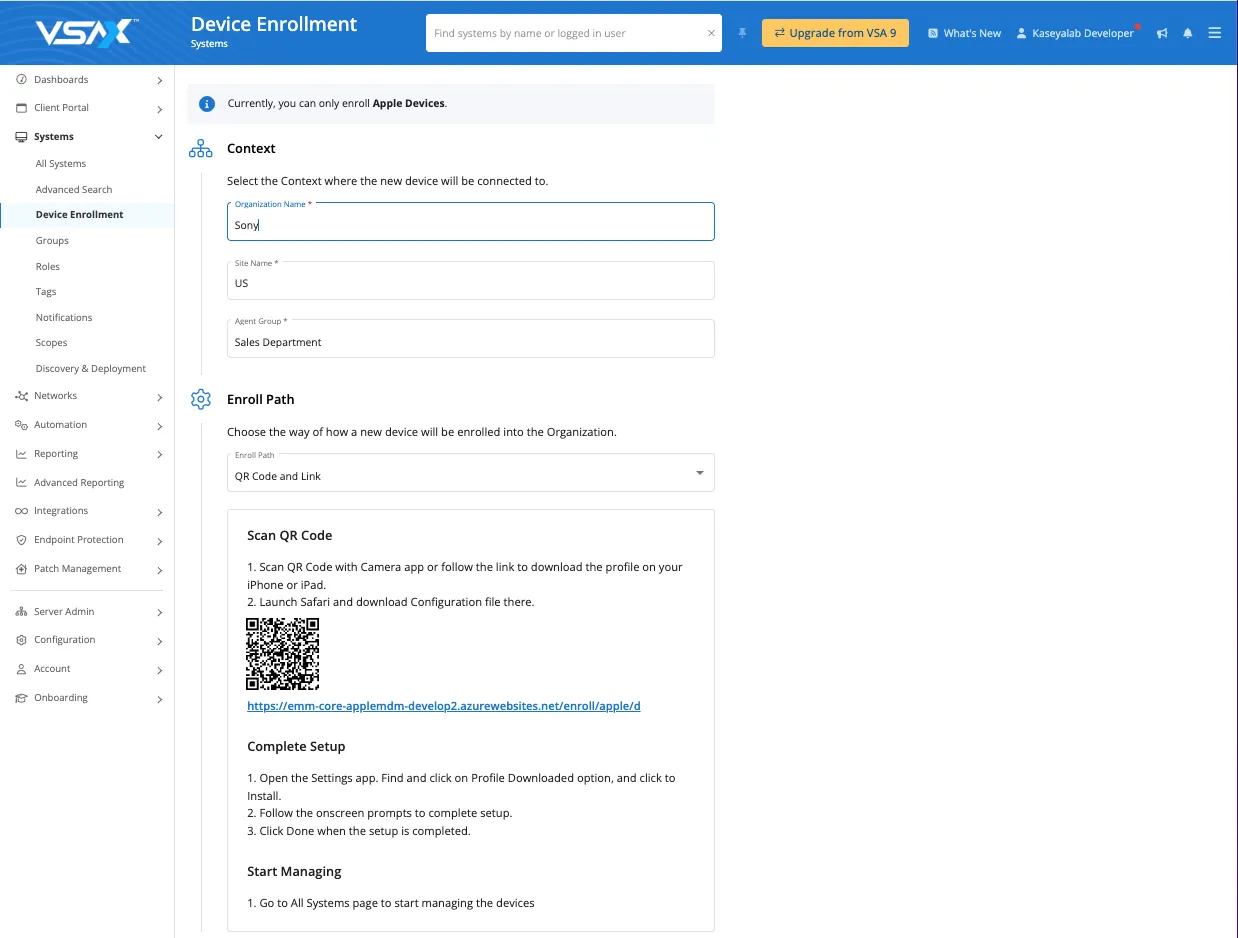This screenshot has height=938, width=1238.
Task: Click the Agent Group field
Action: click(x=470, y=341)
